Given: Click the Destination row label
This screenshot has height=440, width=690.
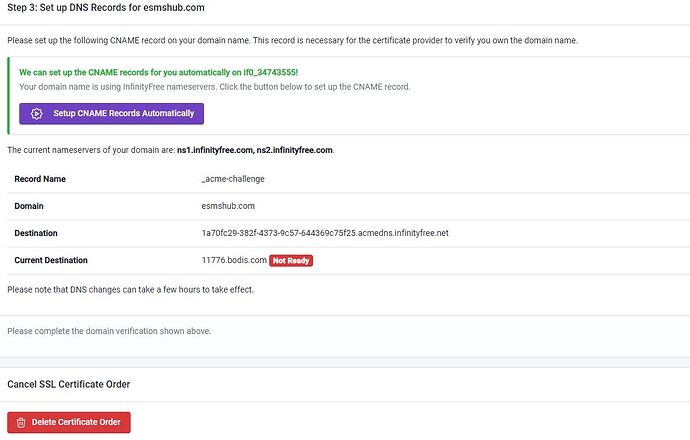Looking at the screenshot, I should [x=36, y=233].
